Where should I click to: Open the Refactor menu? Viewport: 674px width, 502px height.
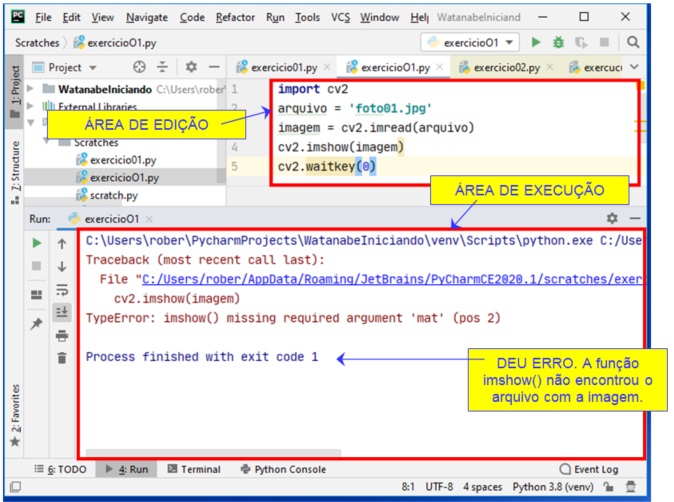[235, 18]
